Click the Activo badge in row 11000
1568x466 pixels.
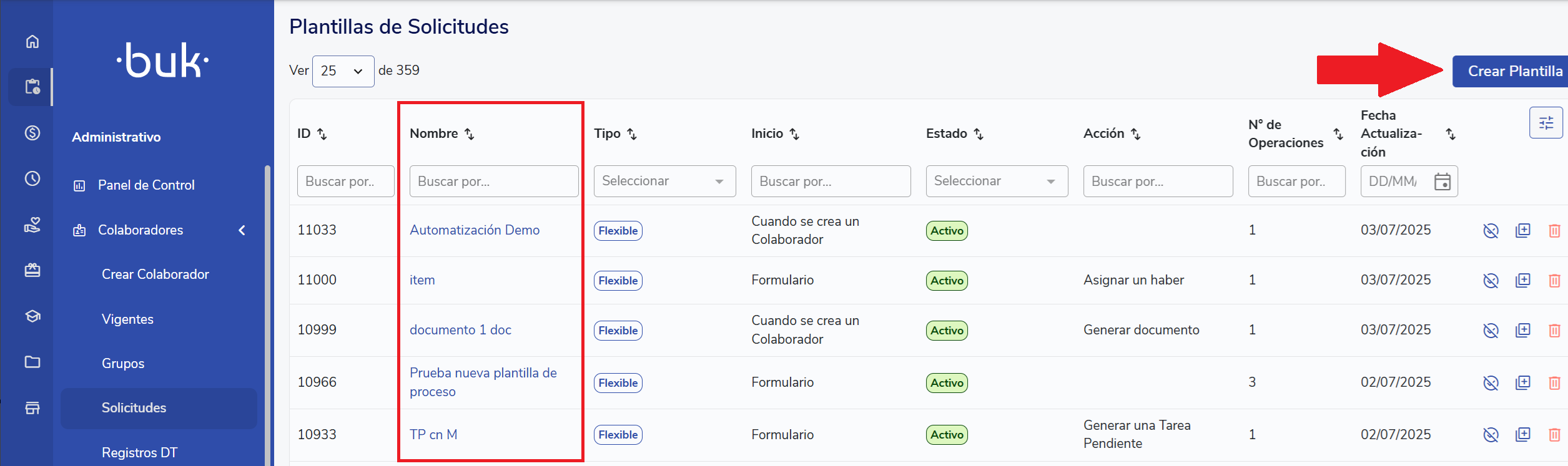[x=947, y=281]
